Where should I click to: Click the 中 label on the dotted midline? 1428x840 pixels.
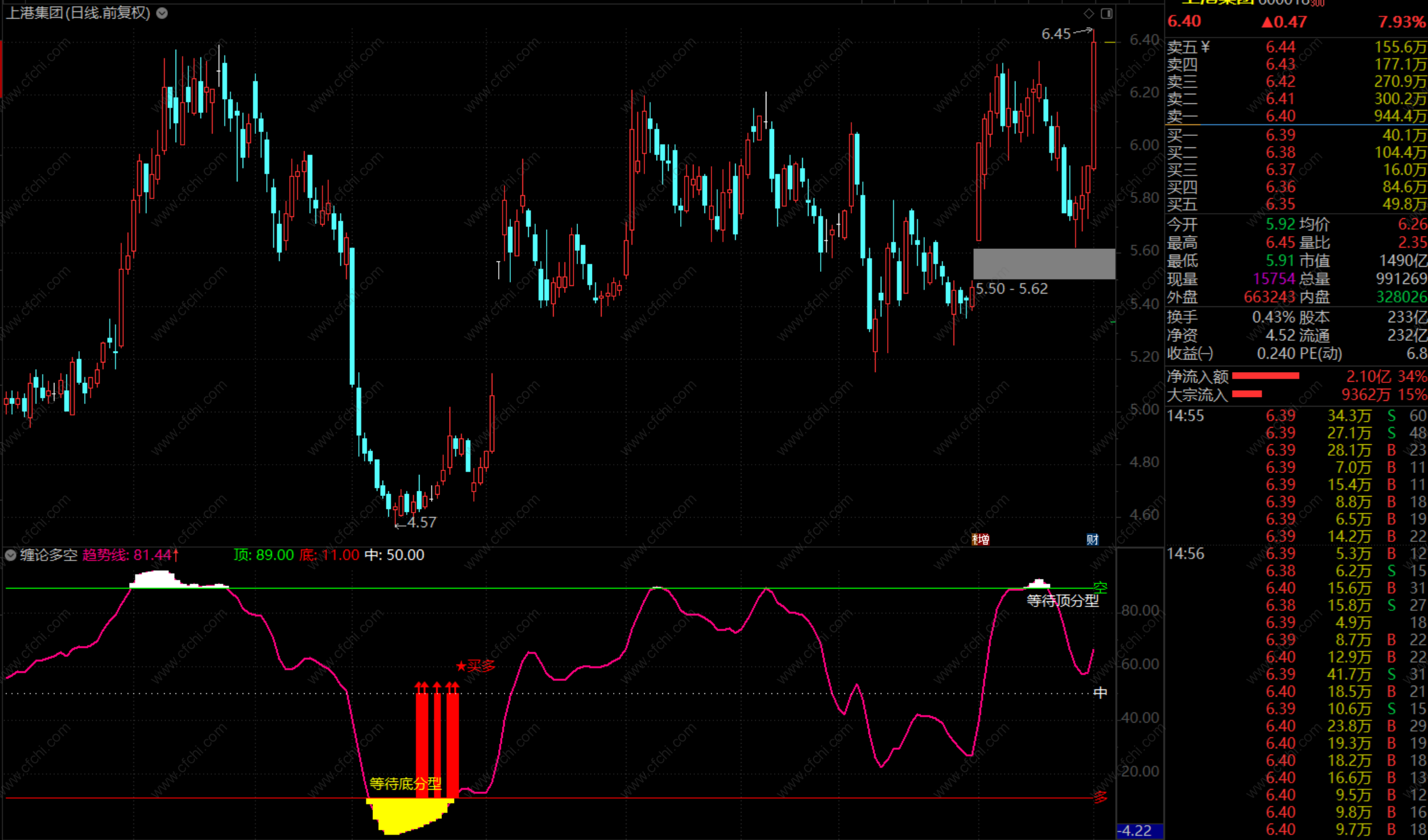point(1100,693)
